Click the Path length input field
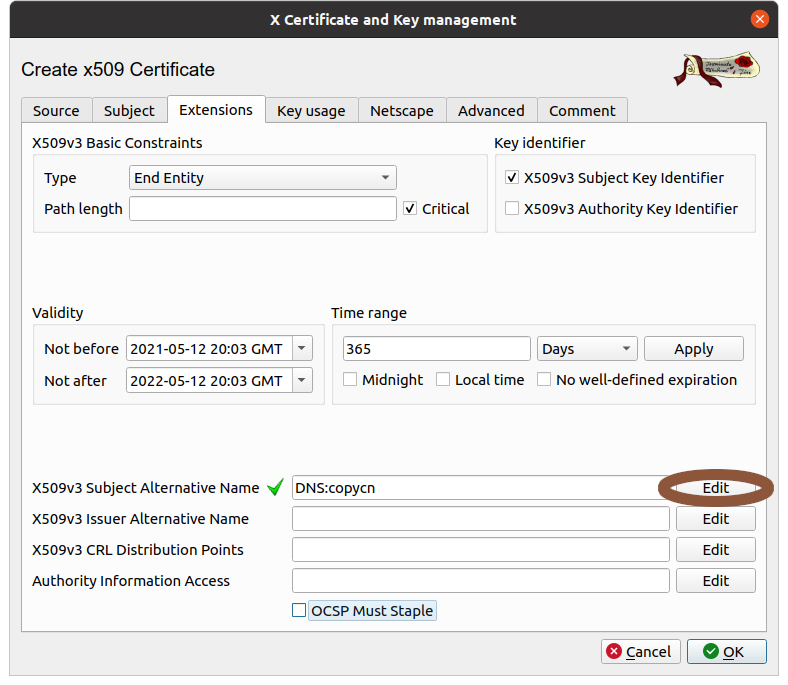The width and height of the screenshot is (788, 685). coord(263,209)
